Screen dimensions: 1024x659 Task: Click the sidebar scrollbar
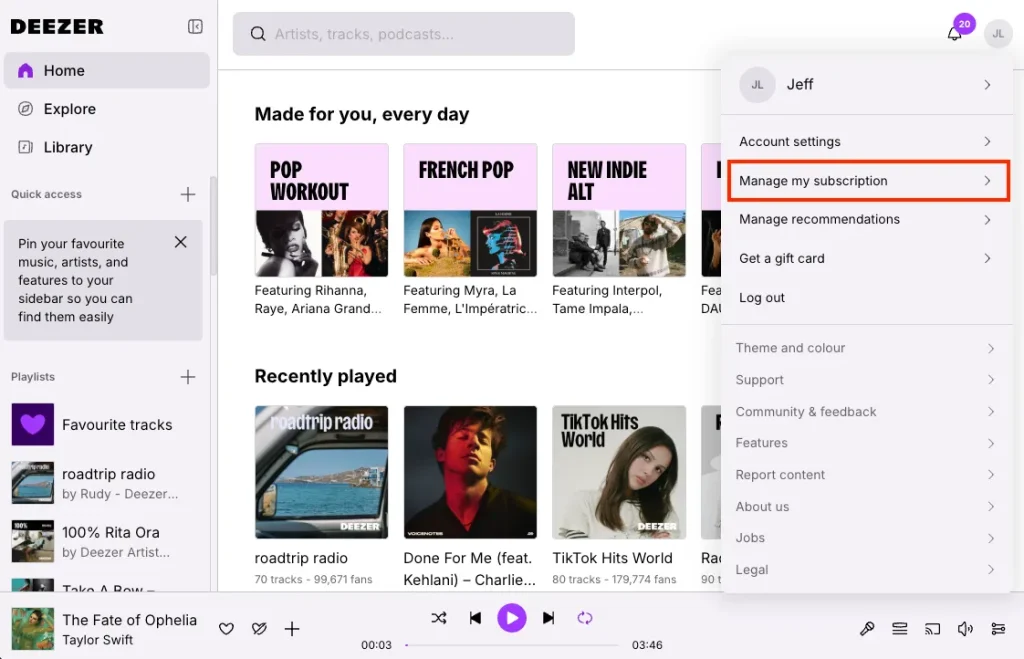pyautogui.click(x=212, y=225)
